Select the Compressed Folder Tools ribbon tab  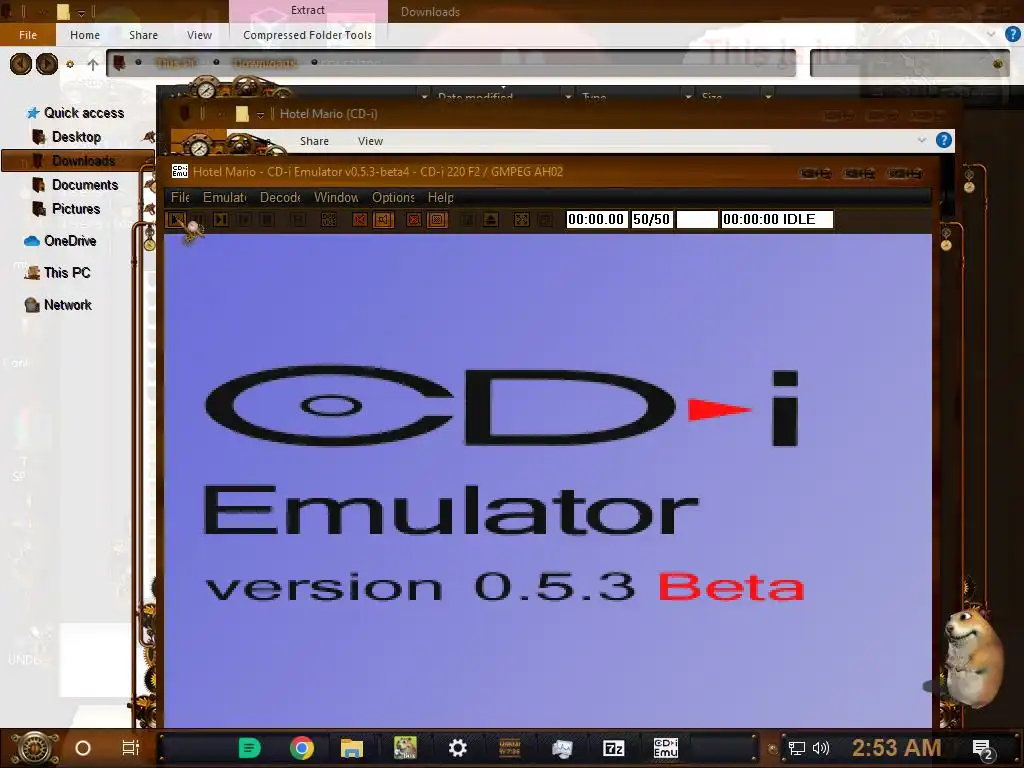point(307,35)
